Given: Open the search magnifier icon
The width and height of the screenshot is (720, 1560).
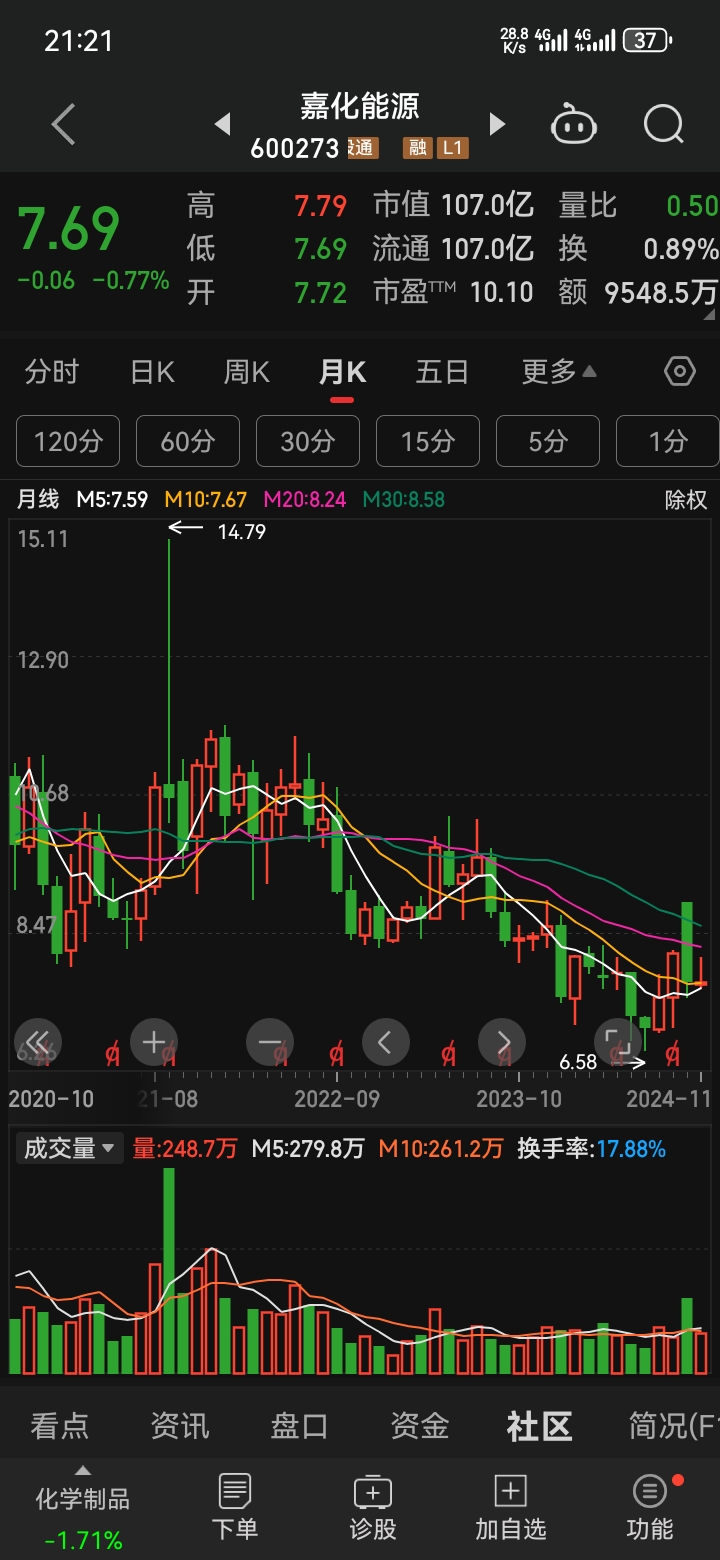Looking at the screenshot, I should [x=663, y=125].
